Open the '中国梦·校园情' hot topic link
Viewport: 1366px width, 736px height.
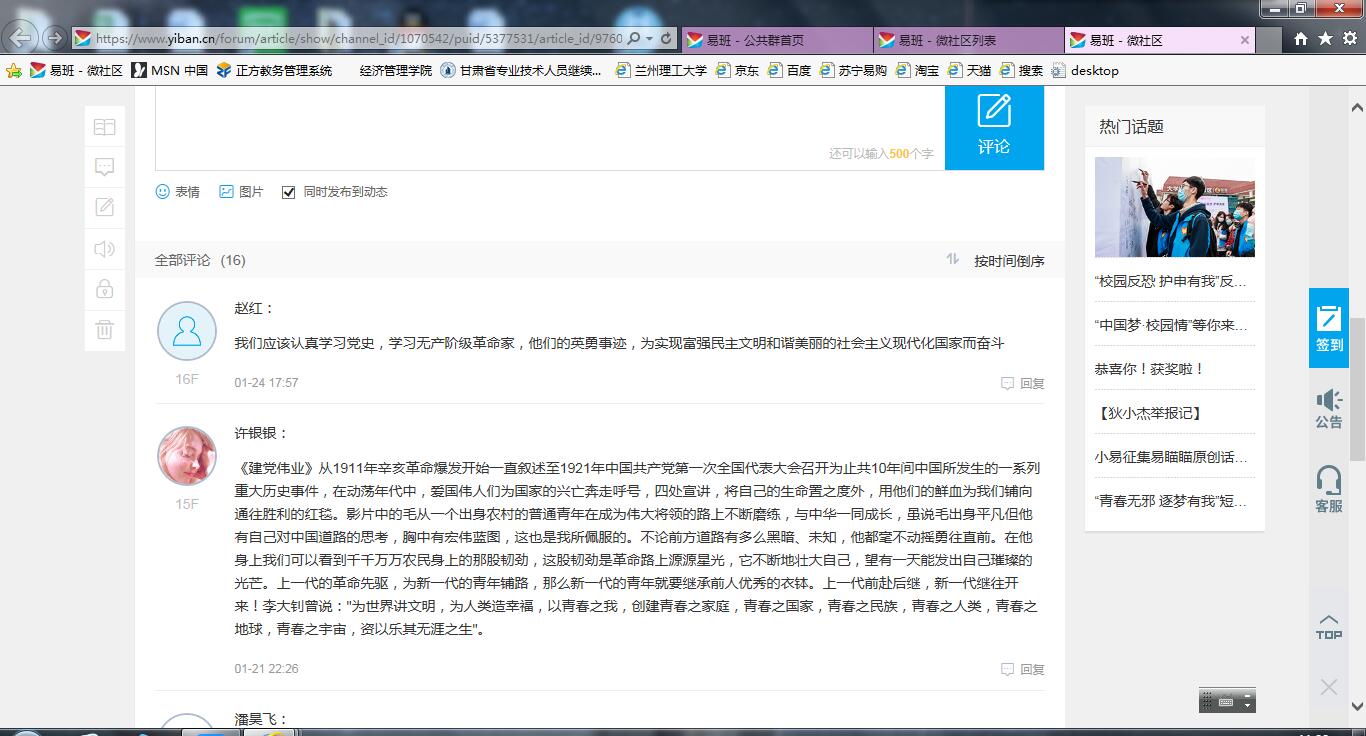(1168, 325)
